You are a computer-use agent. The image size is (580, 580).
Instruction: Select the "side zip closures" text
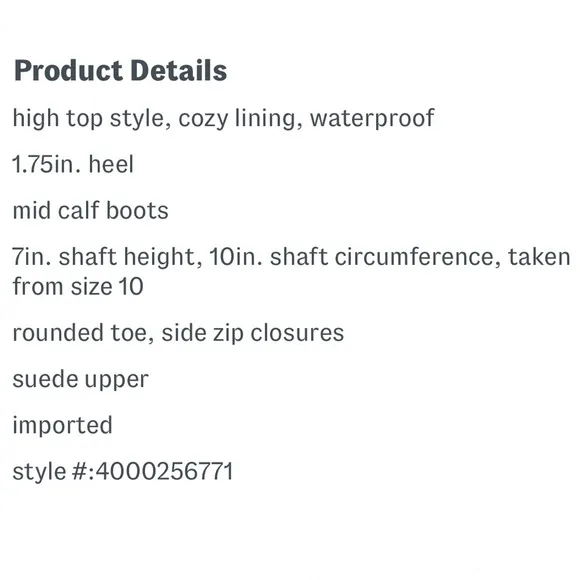pyautogui.click(x=253, y=333)
